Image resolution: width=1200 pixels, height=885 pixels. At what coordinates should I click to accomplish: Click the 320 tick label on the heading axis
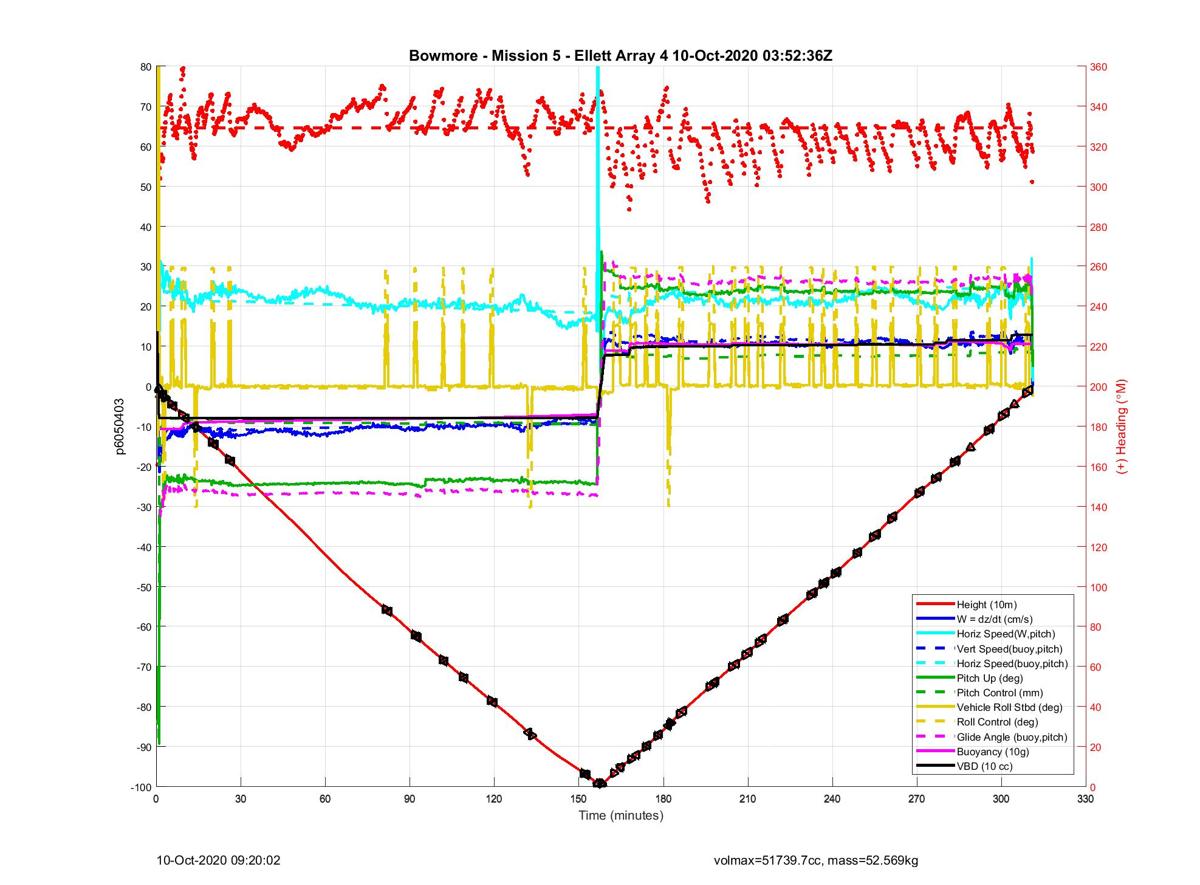(1099, 147)
